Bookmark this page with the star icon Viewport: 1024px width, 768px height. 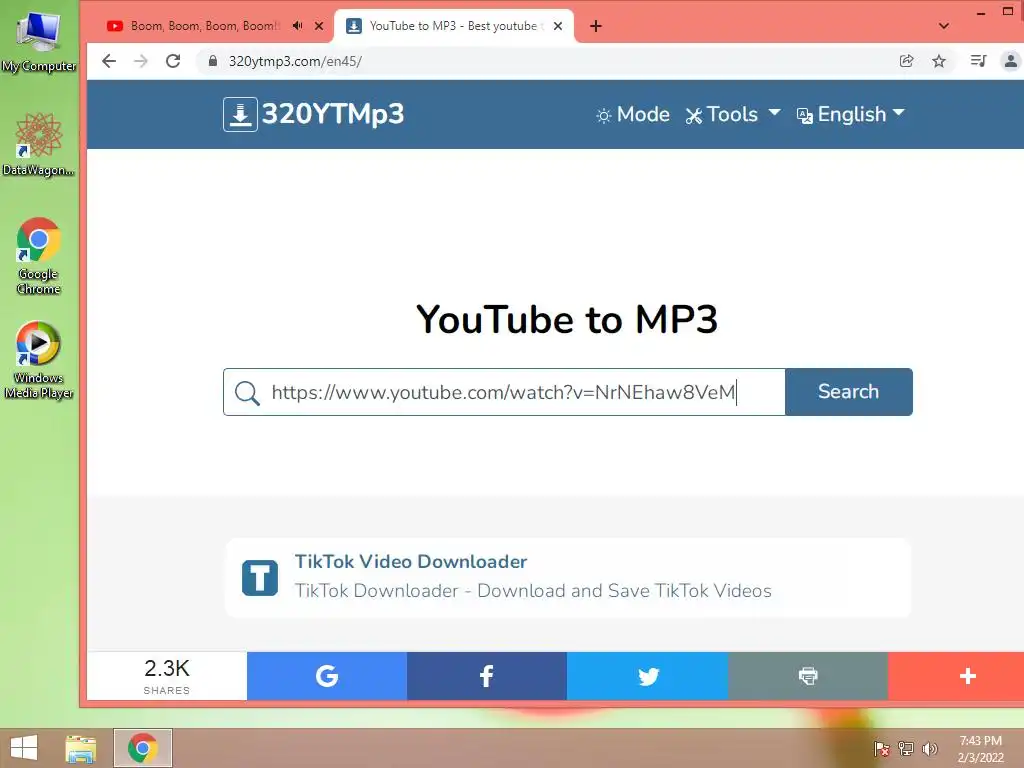point(939,61)
